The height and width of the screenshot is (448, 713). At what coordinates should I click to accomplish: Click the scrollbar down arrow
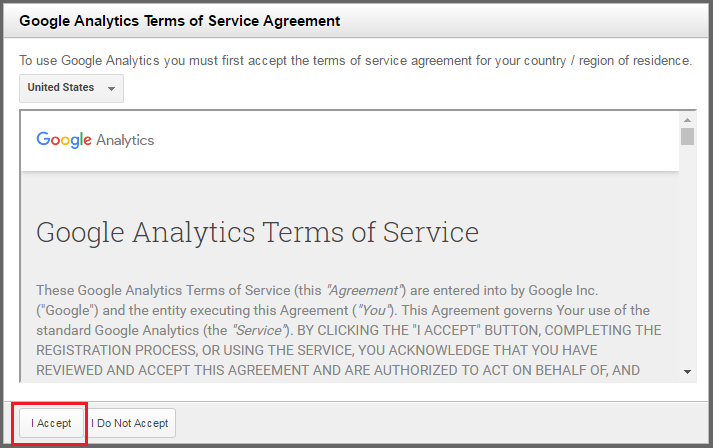tap(687, 372)
